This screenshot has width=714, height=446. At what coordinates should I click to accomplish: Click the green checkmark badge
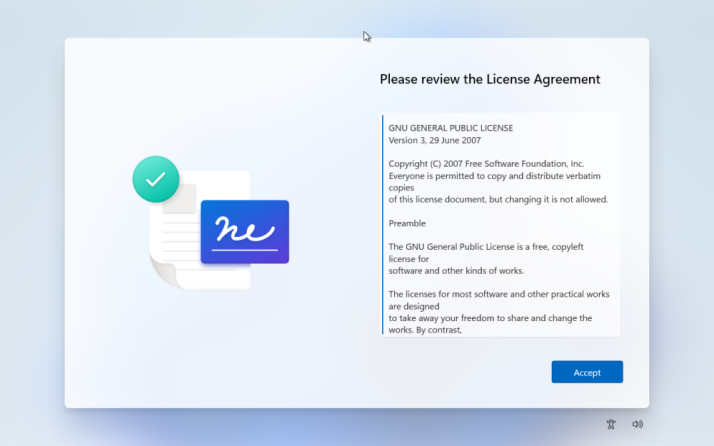point(155,179)
